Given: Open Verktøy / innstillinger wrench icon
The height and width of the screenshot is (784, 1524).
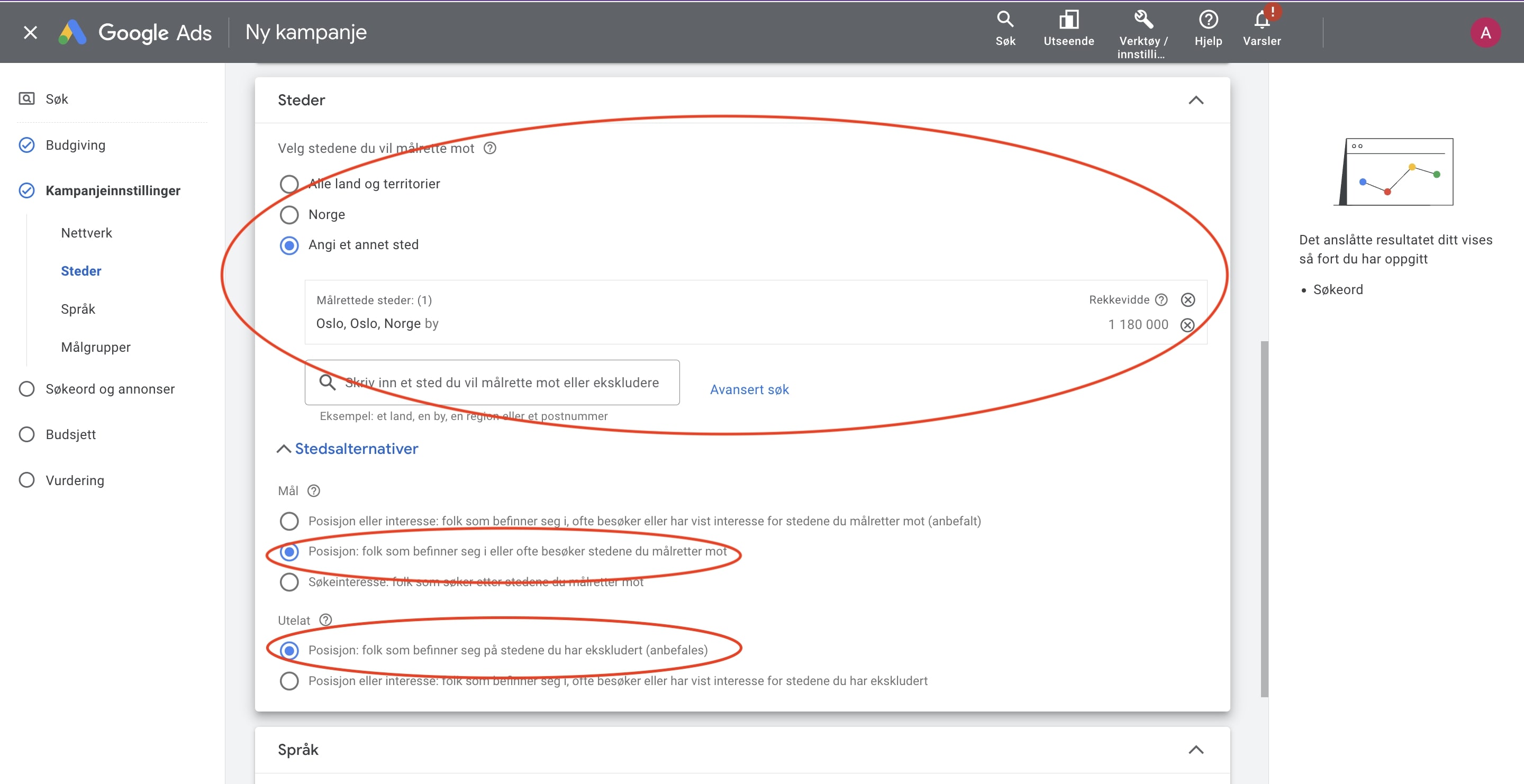Looking at the screenshot, I should click(1143, 20).
